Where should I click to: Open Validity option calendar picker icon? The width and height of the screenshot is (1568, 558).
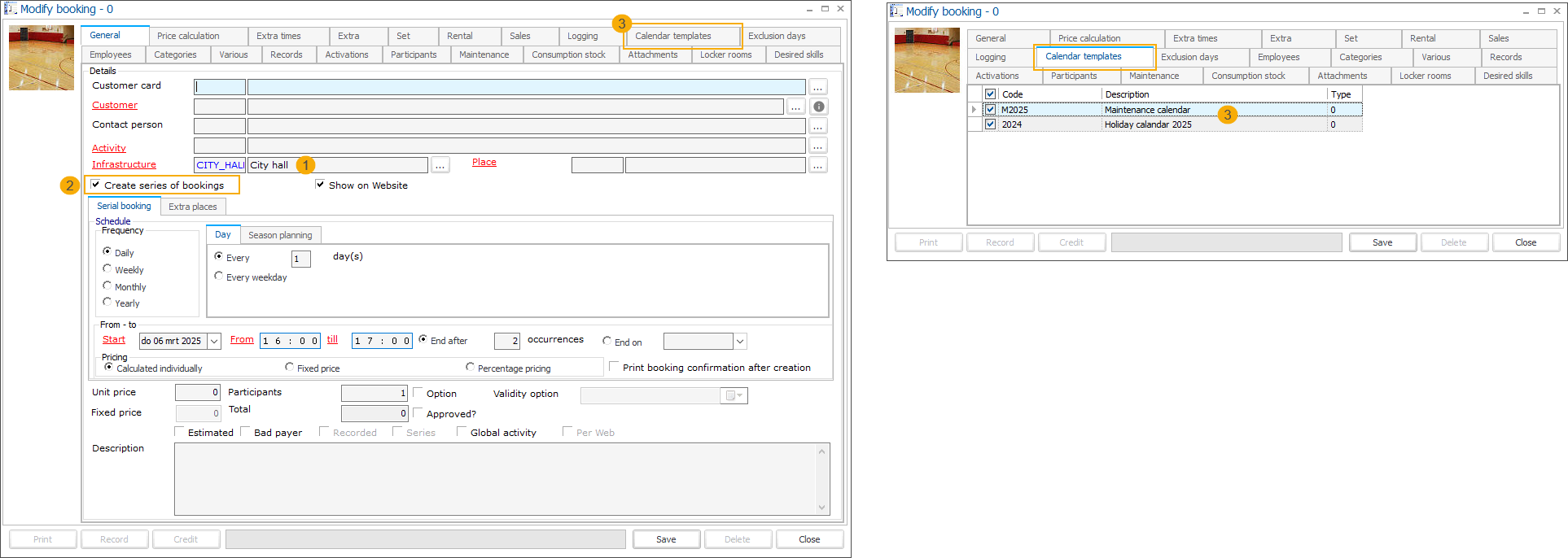coord(734,395)
